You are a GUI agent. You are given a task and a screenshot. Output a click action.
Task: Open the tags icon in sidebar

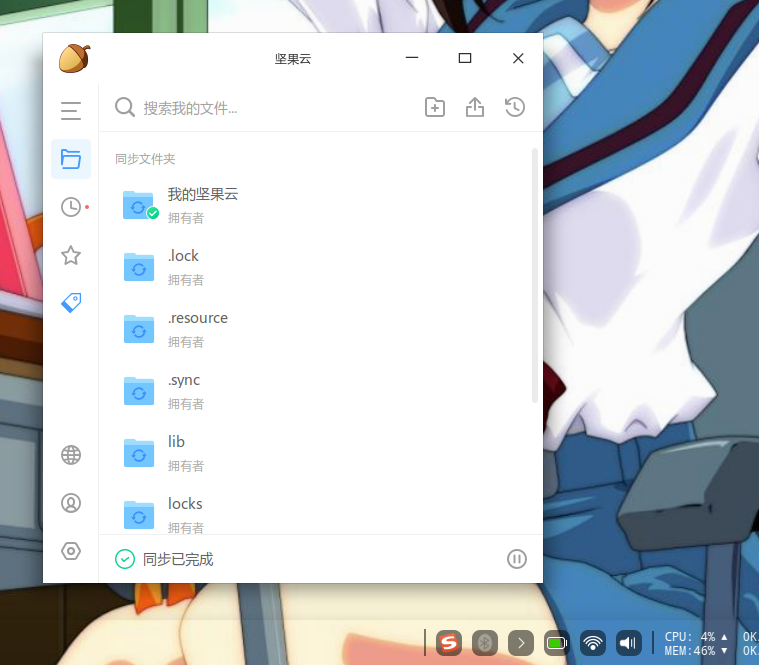coord(71,303)
